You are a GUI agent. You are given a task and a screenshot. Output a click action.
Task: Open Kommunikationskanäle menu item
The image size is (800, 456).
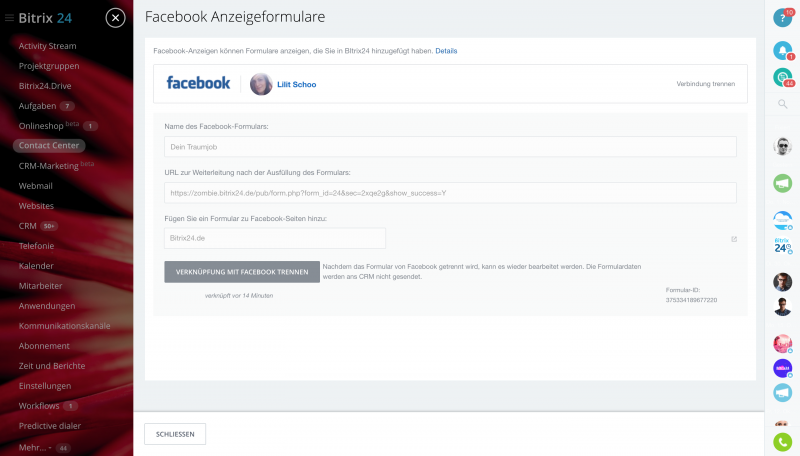pyautogui.click(x=64, y=325)
